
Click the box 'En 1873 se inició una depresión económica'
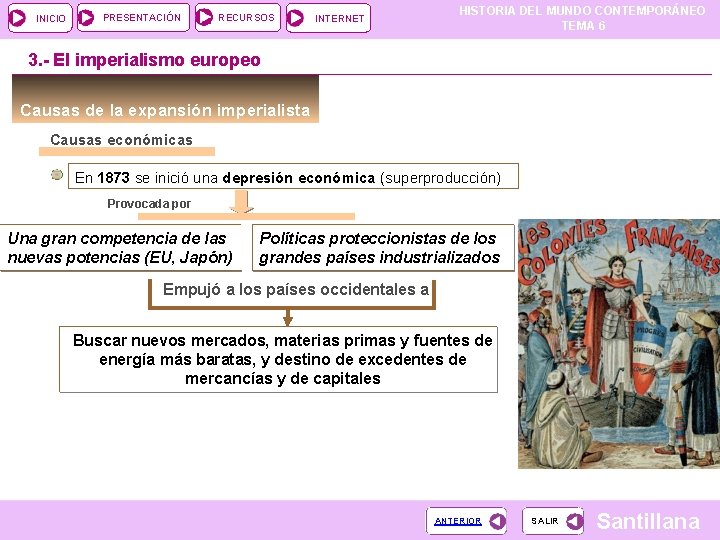tap(293, 176)
